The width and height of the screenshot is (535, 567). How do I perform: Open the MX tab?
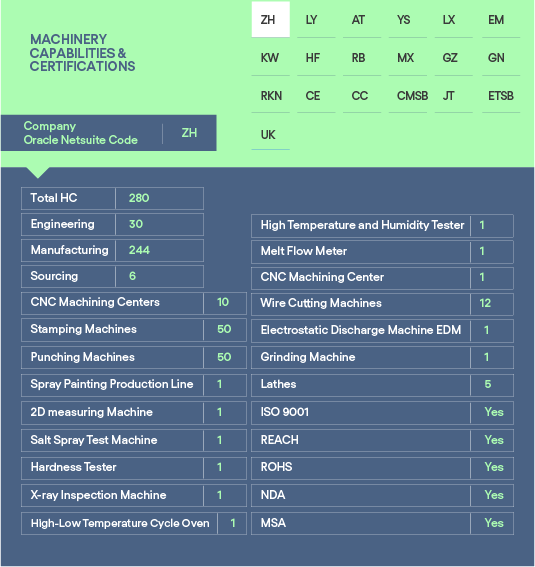pyautogui.click(x=408, y=58)
